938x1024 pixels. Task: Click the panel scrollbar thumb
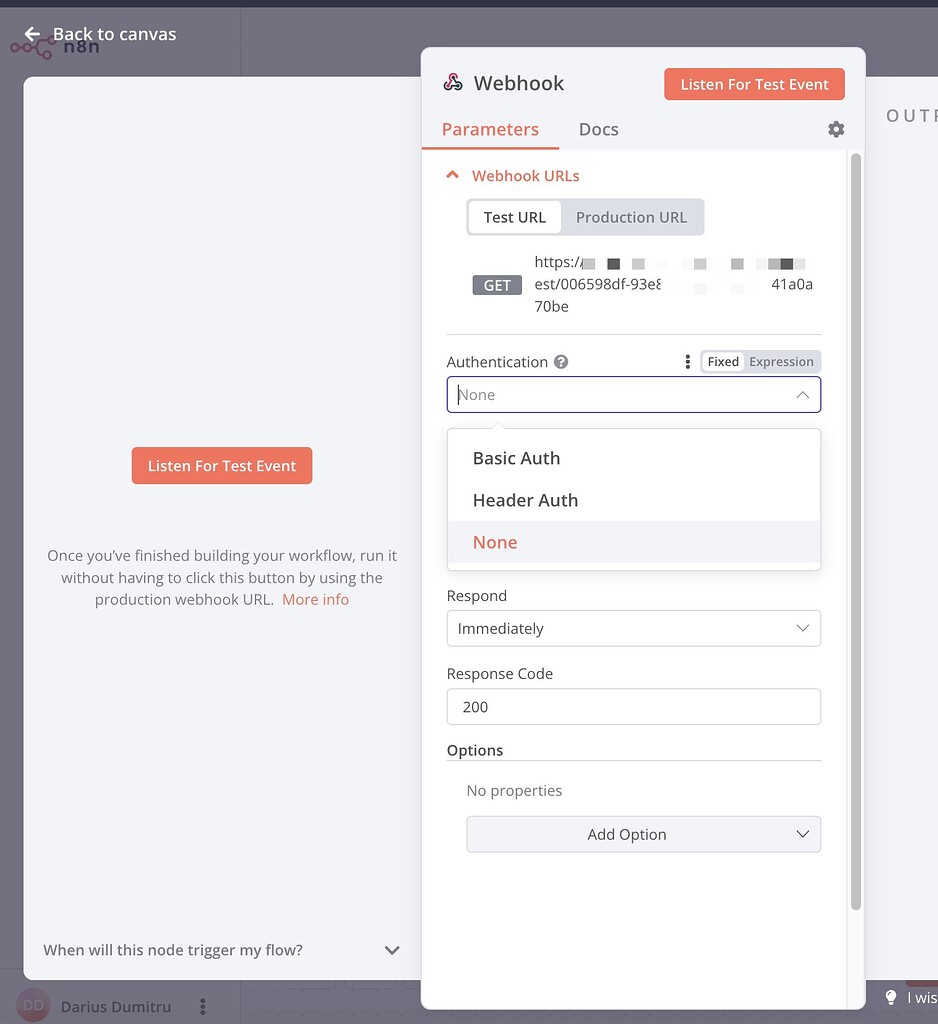click(857, 520)
